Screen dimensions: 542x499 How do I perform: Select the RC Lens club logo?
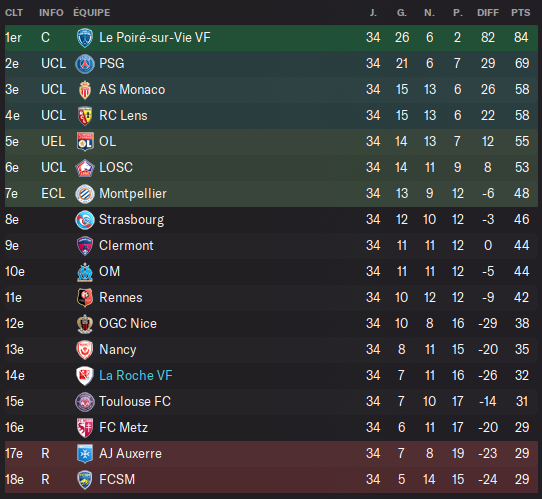pyautogui.click(x=85, y=116)
